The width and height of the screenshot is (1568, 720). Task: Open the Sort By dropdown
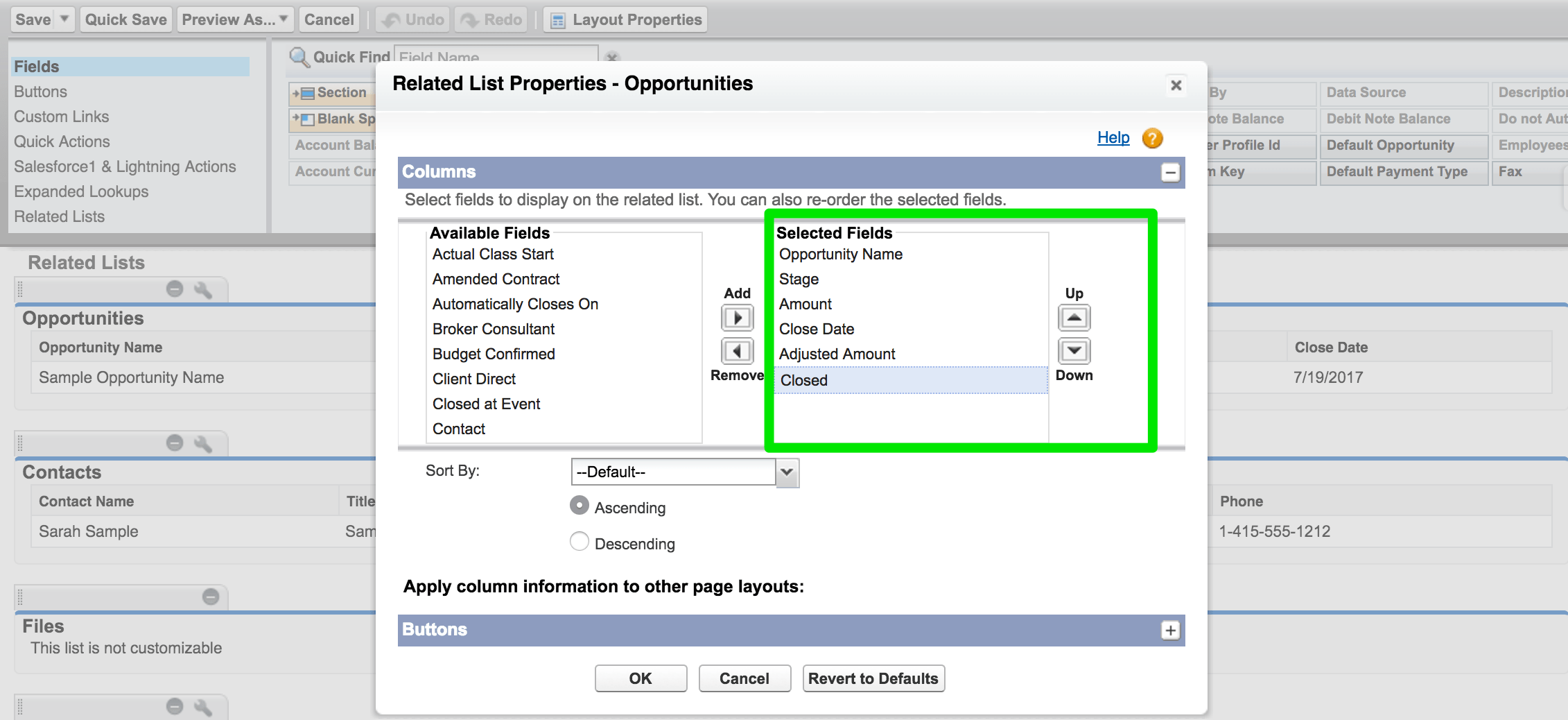785,472
